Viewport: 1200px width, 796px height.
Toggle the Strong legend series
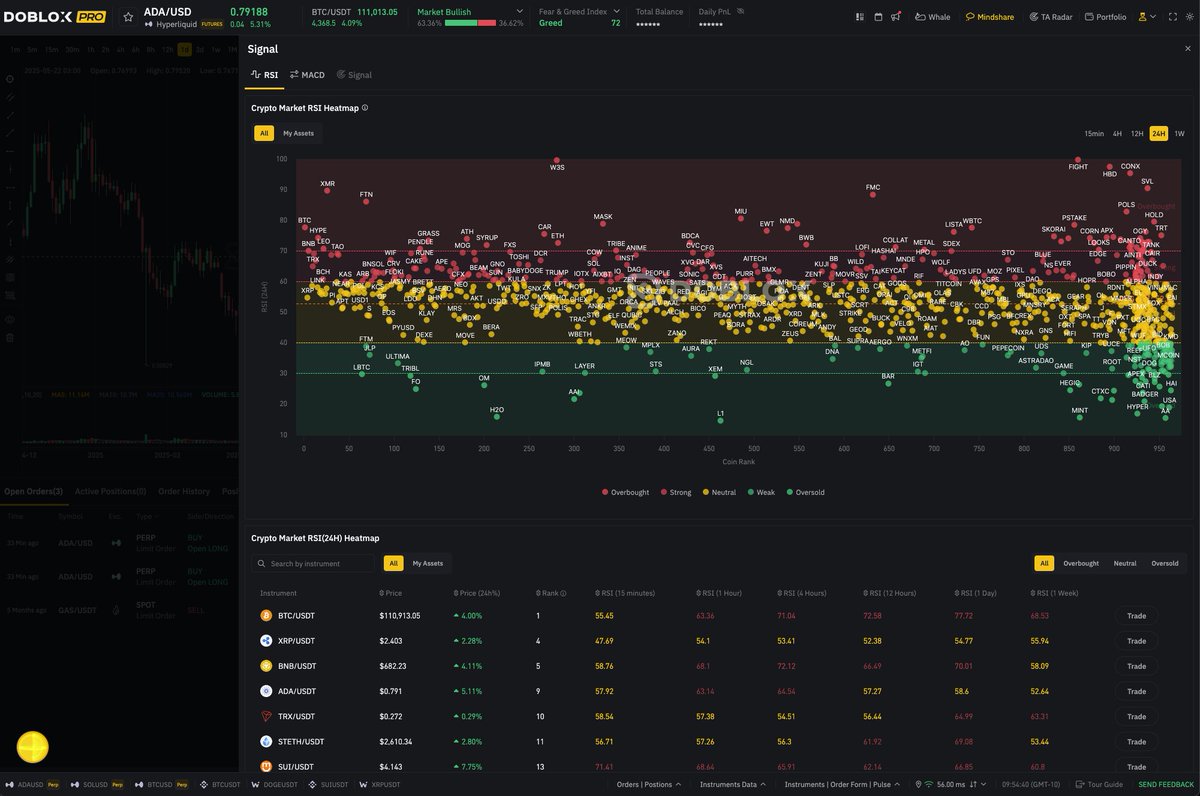click(x=675, y=492)
